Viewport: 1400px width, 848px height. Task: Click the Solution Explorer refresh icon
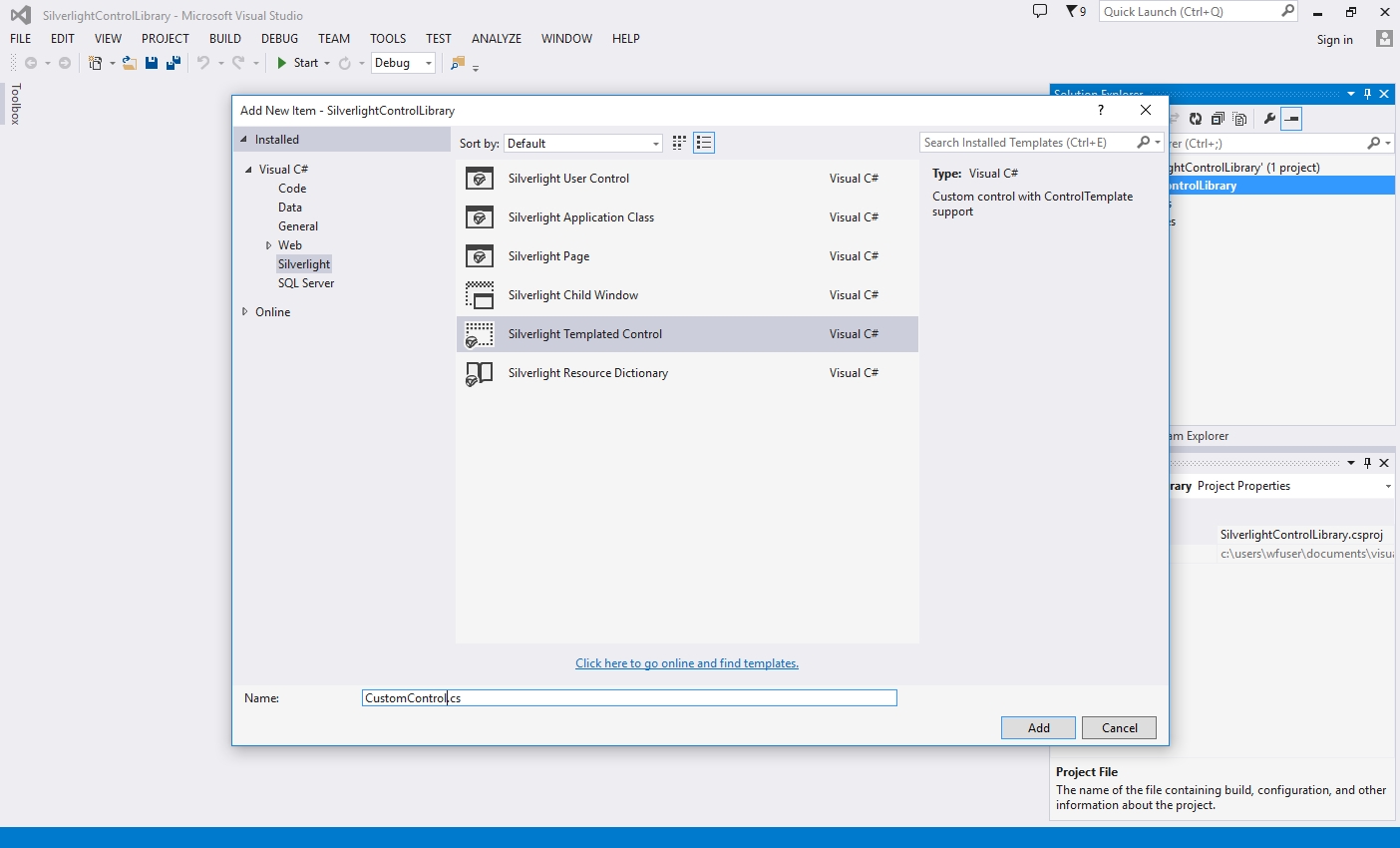pos(1196,119)
